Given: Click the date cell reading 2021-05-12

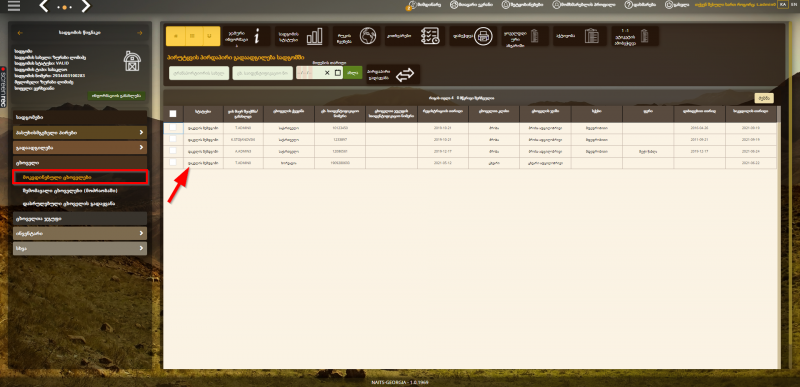Looking at the screenshot, I should point(442,162).
